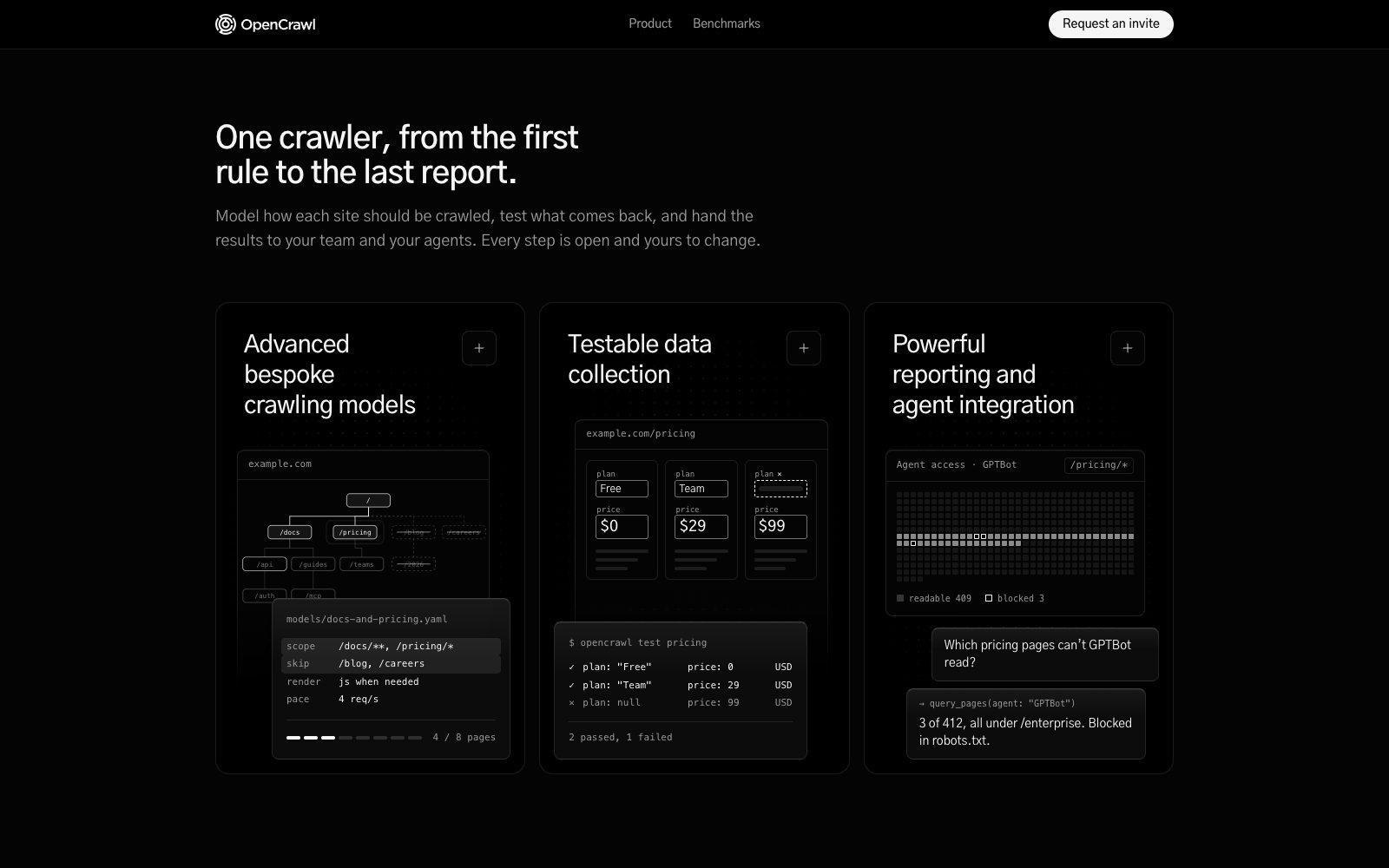Screen dimensions: 1389x868
Task: Click the 4 / 8 pages progress bar
Action: [353, 737]
